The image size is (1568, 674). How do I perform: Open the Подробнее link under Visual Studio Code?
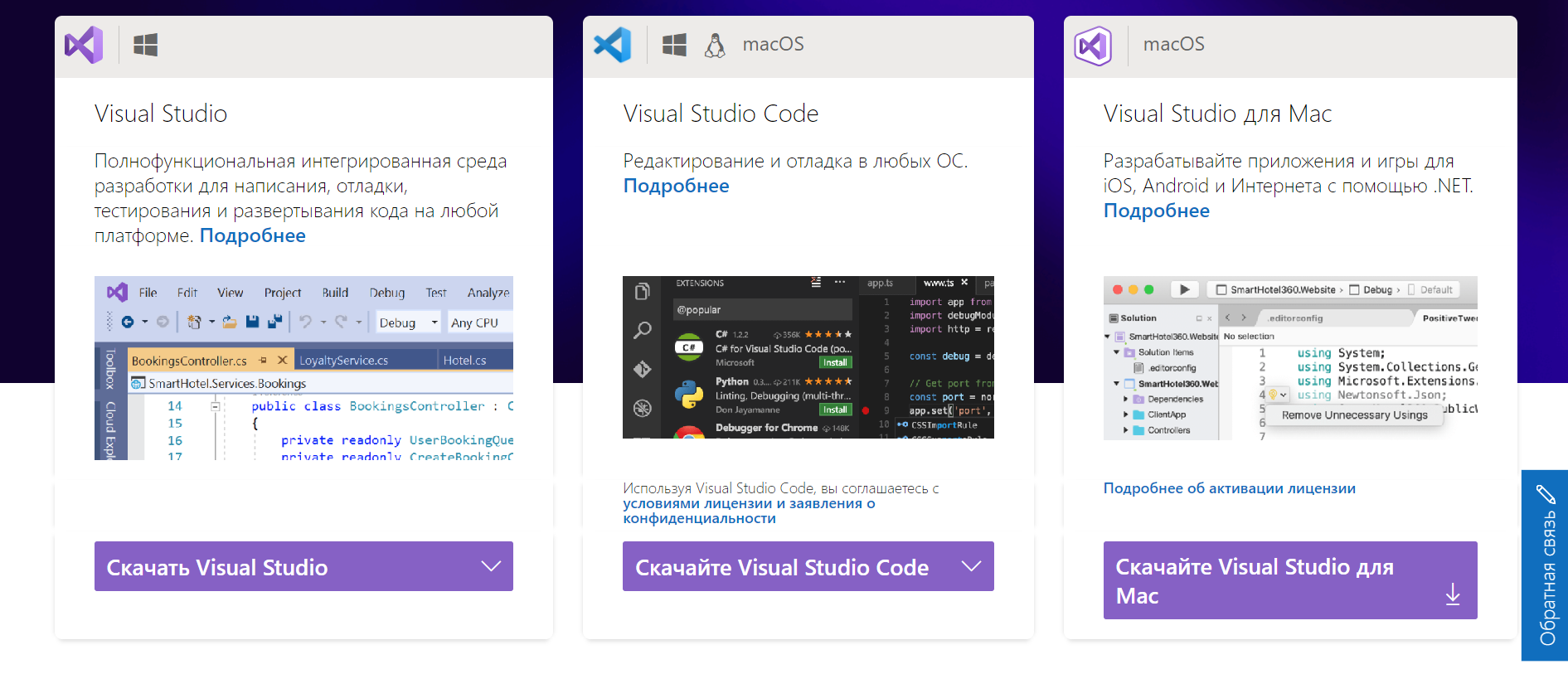click(677, 186)
